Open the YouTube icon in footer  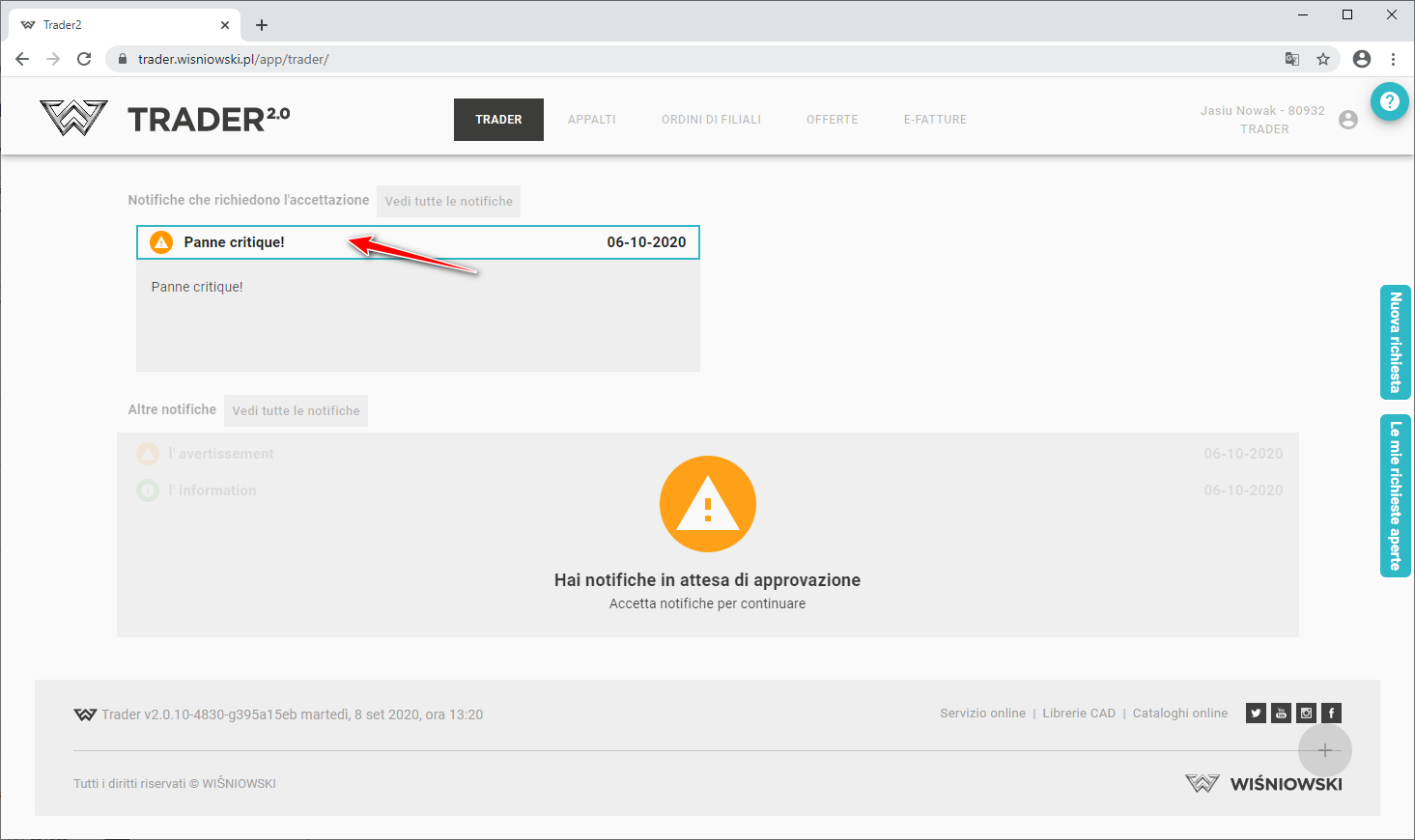point(1281,714)
